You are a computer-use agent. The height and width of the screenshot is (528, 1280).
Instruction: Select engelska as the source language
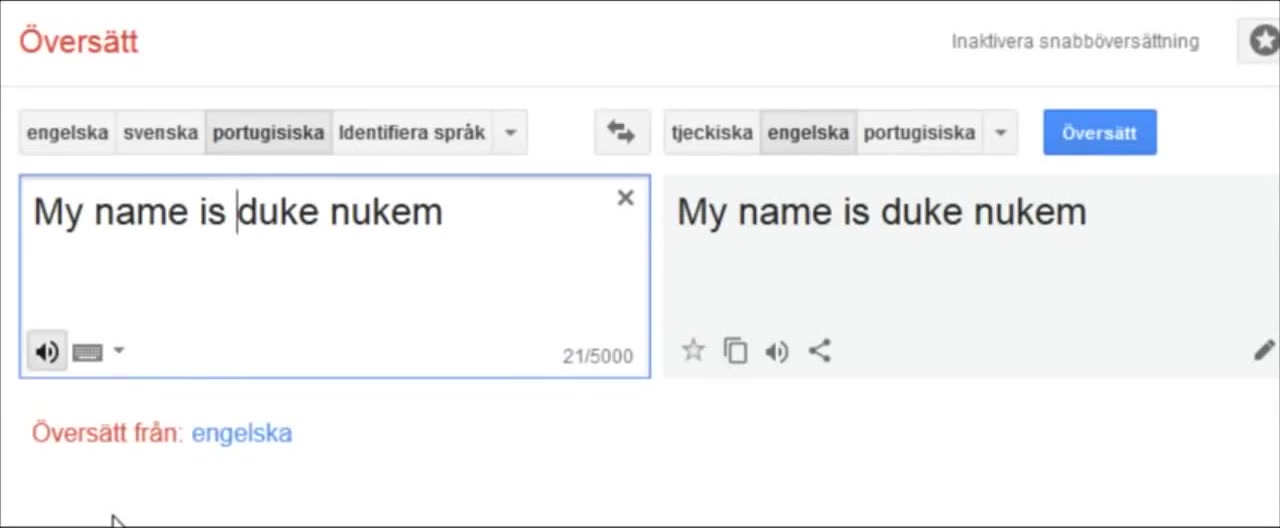(67, 132)
